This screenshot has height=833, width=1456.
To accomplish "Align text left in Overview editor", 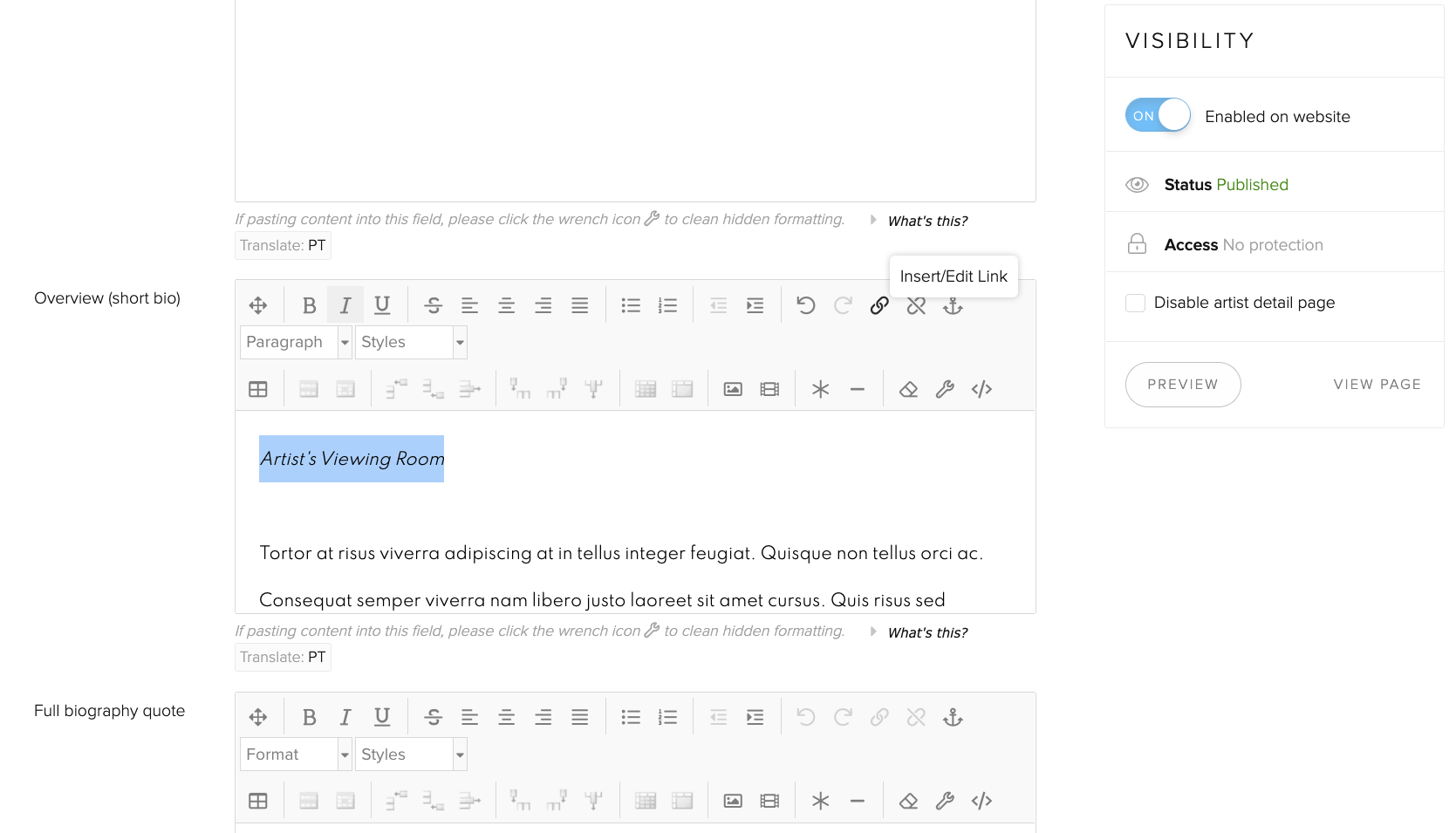I will pyautogui.click(x=470, y=305).
